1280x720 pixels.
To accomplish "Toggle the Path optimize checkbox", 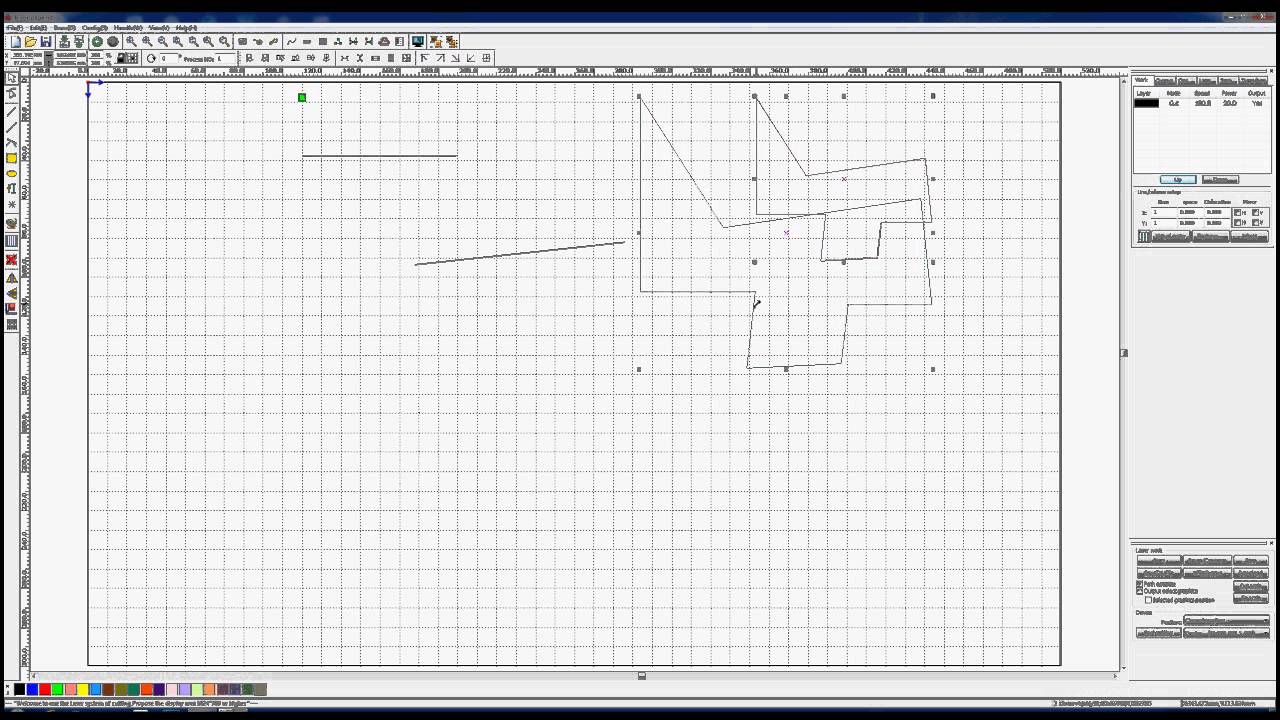I will pyautogui.click(x=1139, y=583).
